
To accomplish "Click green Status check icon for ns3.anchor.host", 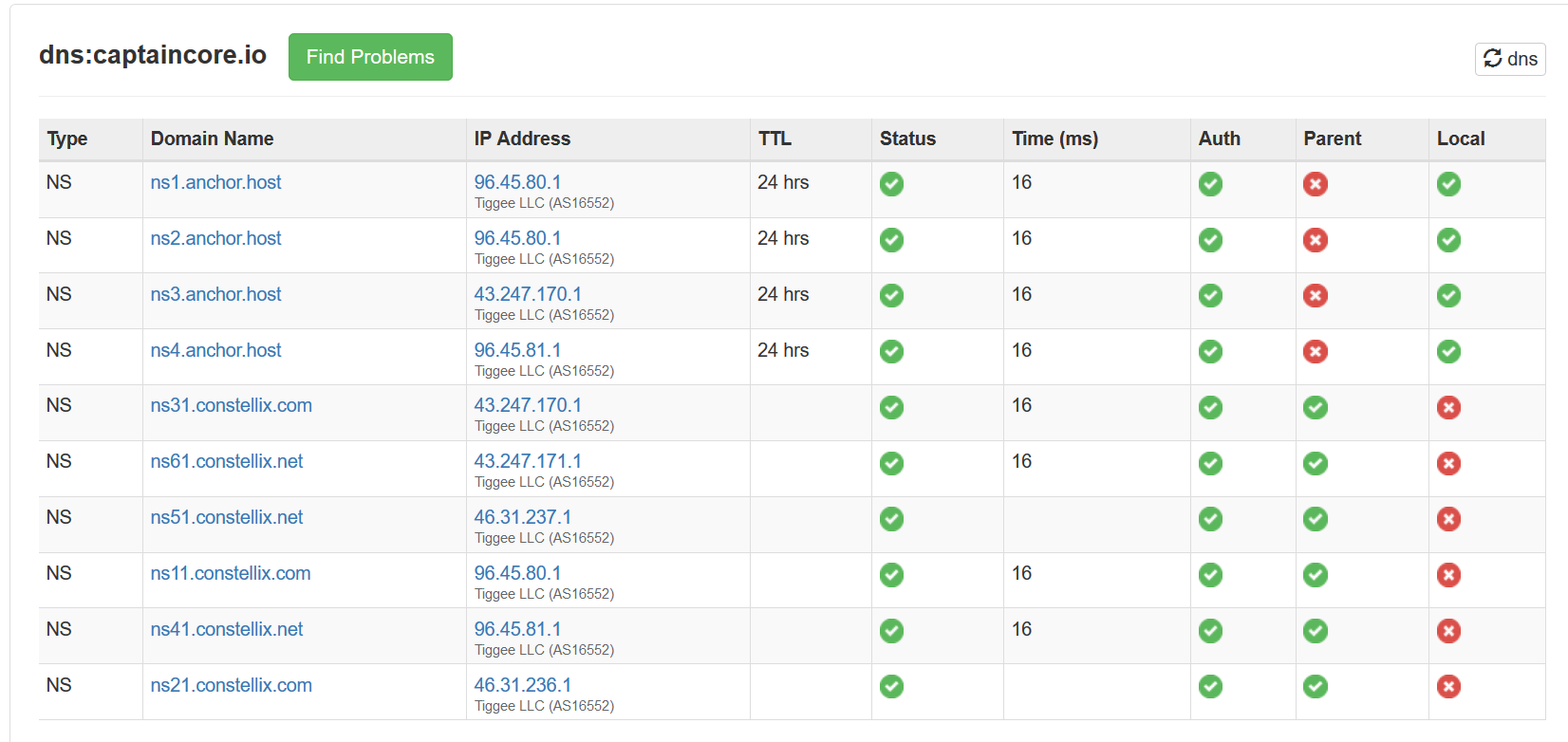I will 891,296.
